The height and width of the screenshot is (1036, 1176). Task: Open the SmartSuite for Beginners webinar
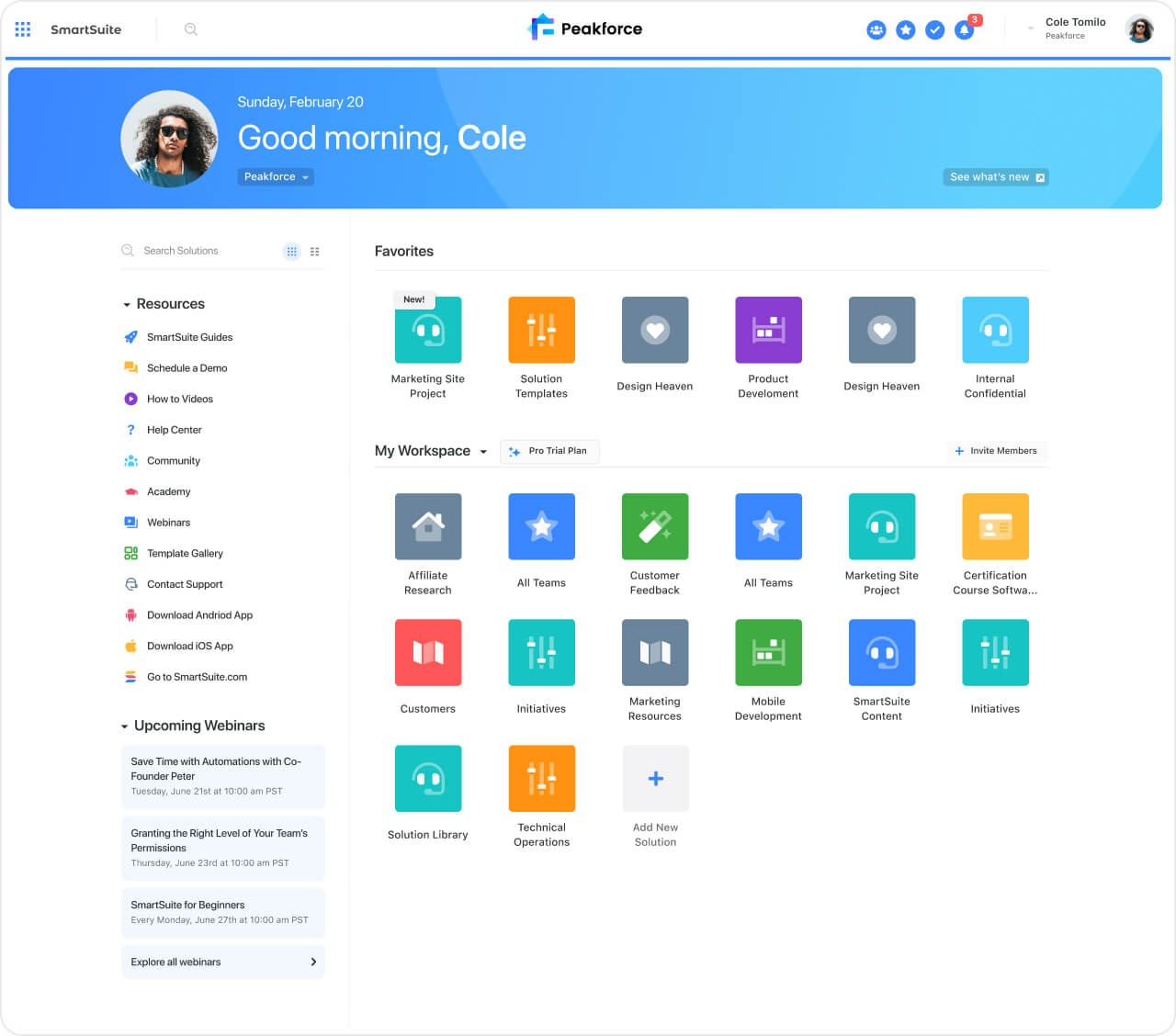coord(223,911)
